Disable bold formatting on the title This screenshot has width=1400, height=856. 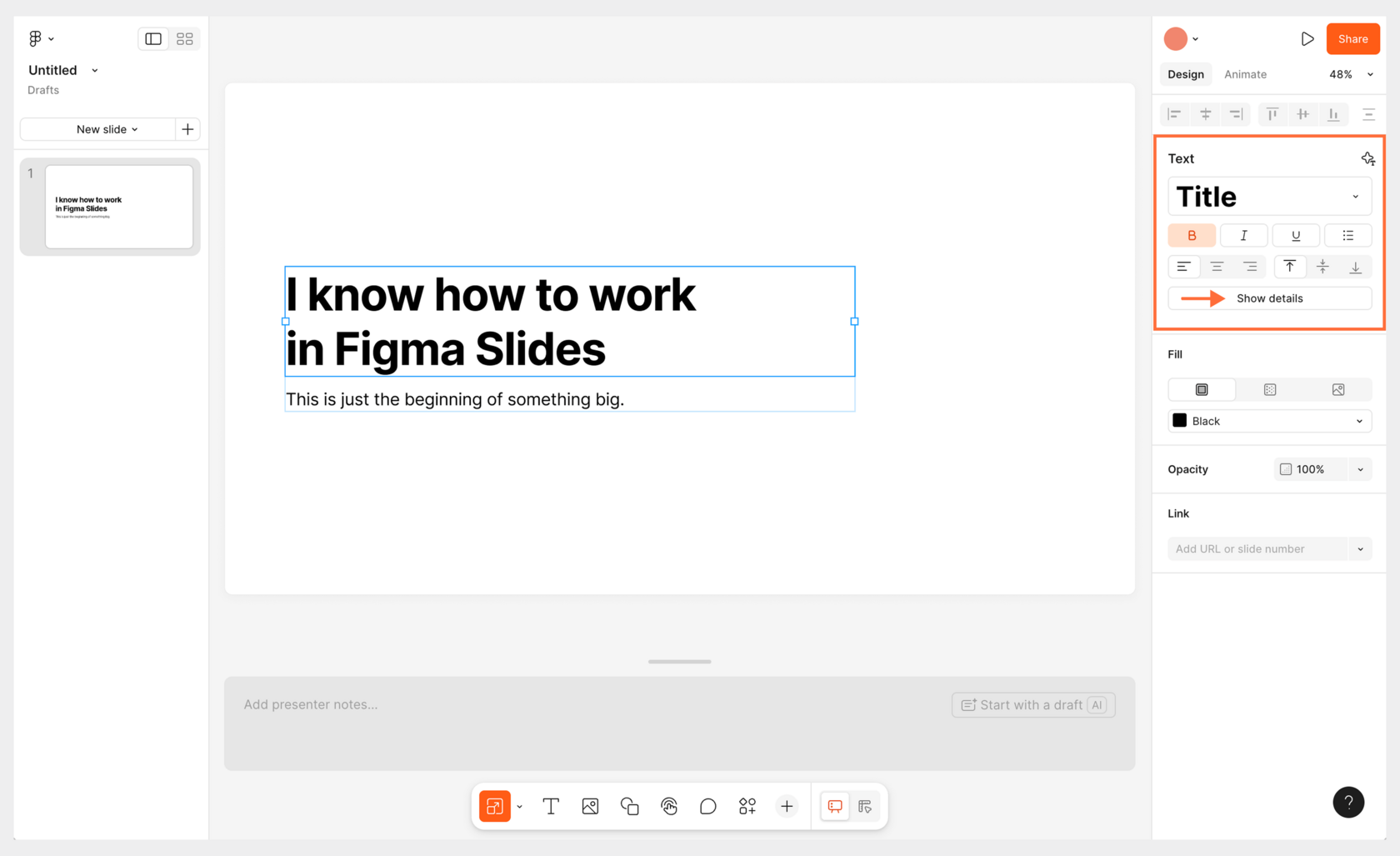tap(1192, 235)
